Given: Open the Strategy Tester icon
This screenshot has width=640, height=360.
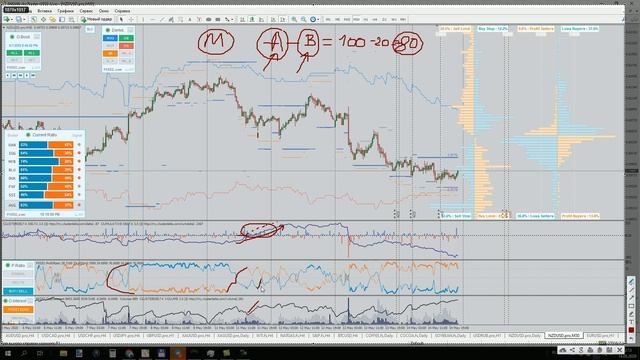Looking at the screenshot, I should click(71, 19).
